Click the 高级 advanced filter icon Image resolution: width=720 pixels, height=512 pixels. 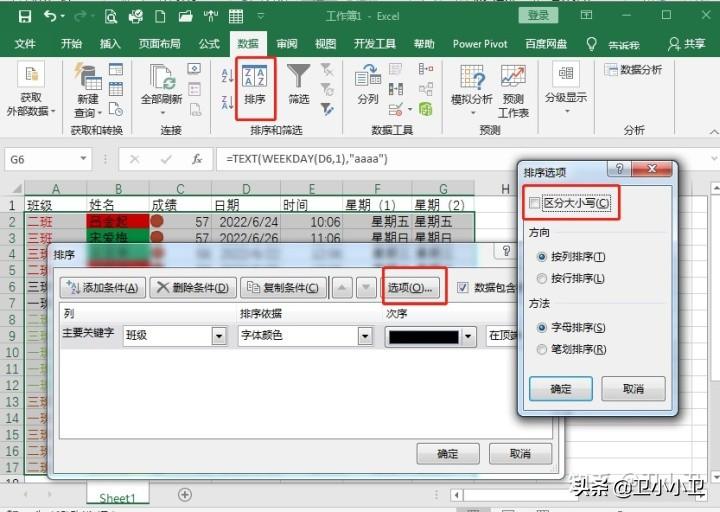(x=327, y=109)
